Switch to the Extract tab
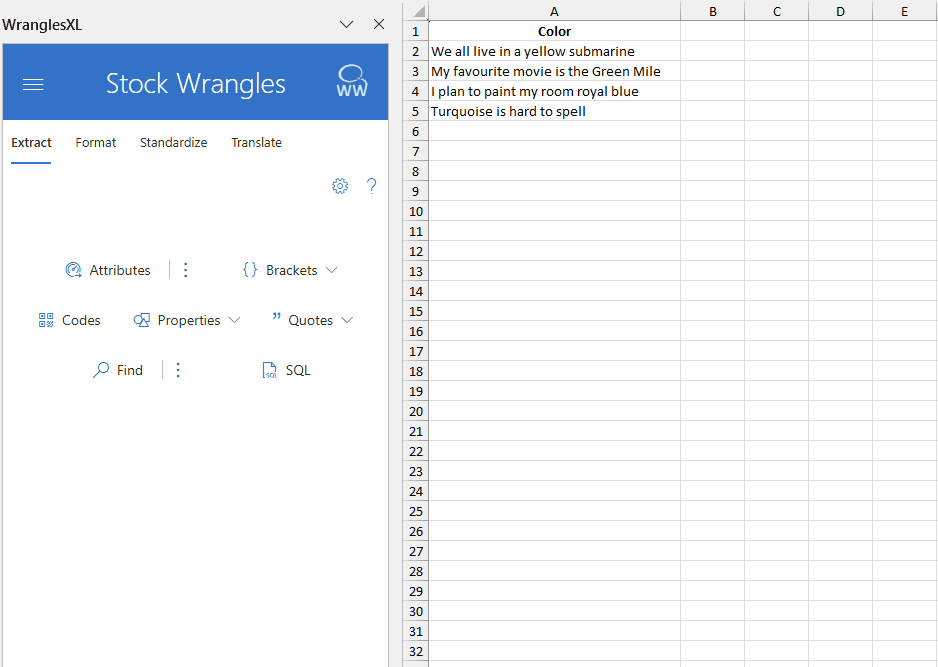This screenshot has height=667, width=938. point(31,142)
